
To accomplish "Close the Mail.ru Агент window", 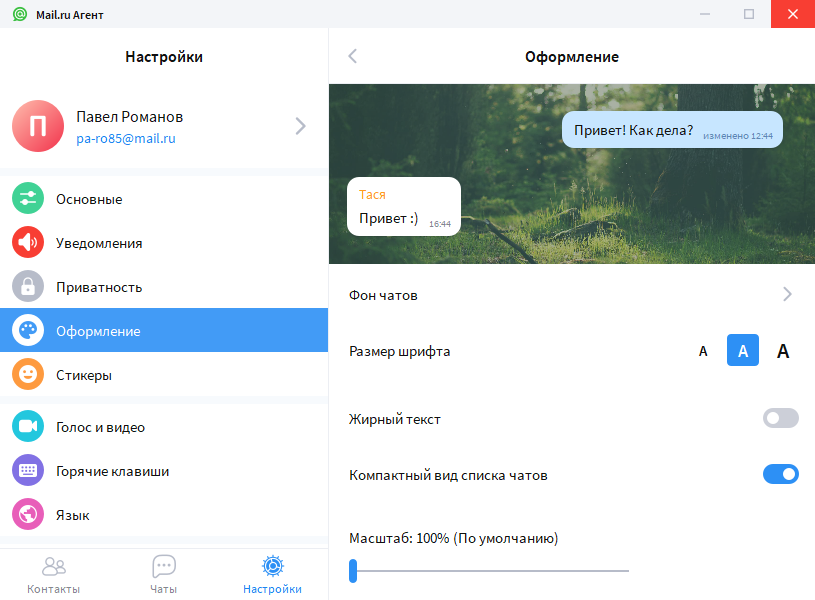I will pyautogui.click(x=793, y=14).
